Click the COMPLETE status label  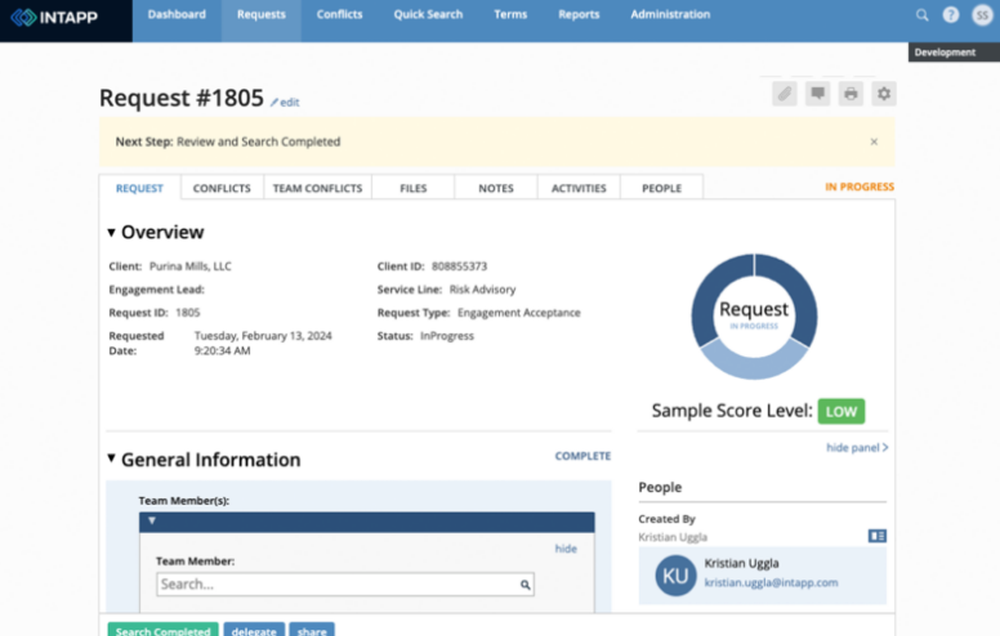tap(583, 456)
